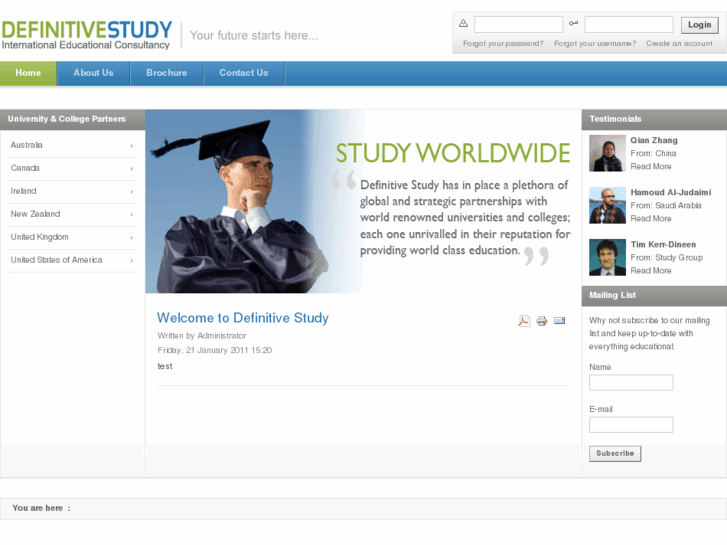Expand the New Zealand arrow
Screen dimensions: 727x545
[132, 215]
